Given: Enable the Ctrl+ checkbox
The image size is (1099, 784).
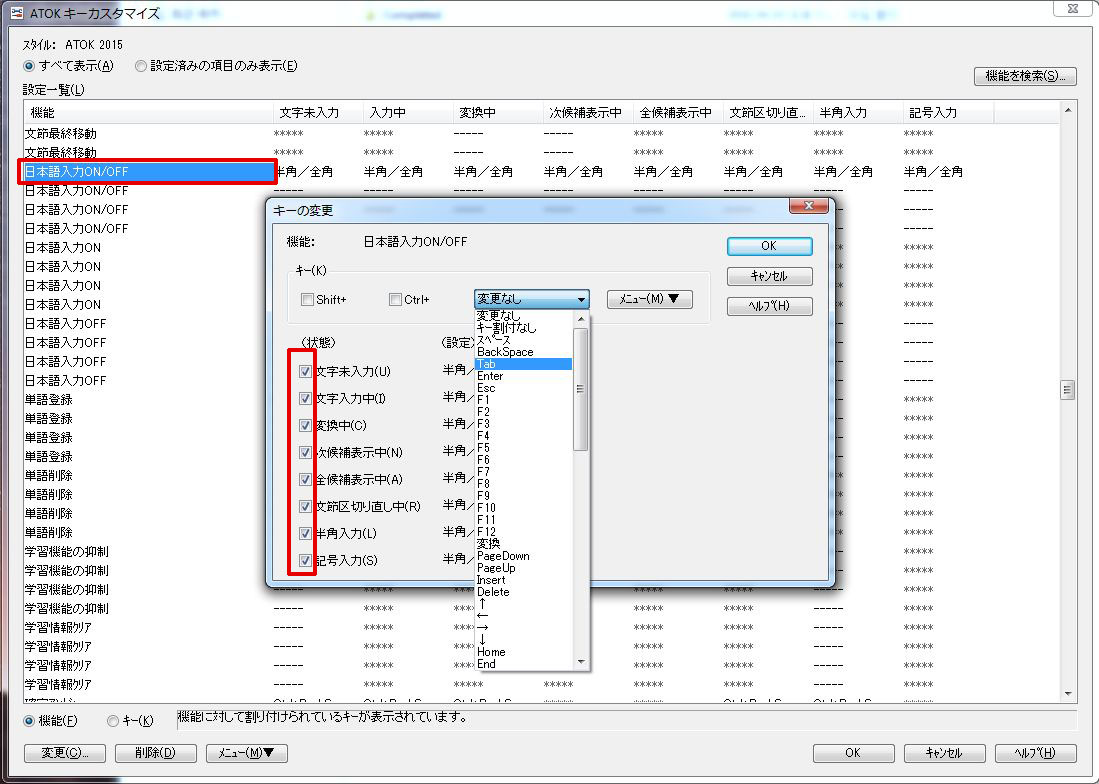Looking at the screenshot, I should pyautogui.click(x=395, y=300).
